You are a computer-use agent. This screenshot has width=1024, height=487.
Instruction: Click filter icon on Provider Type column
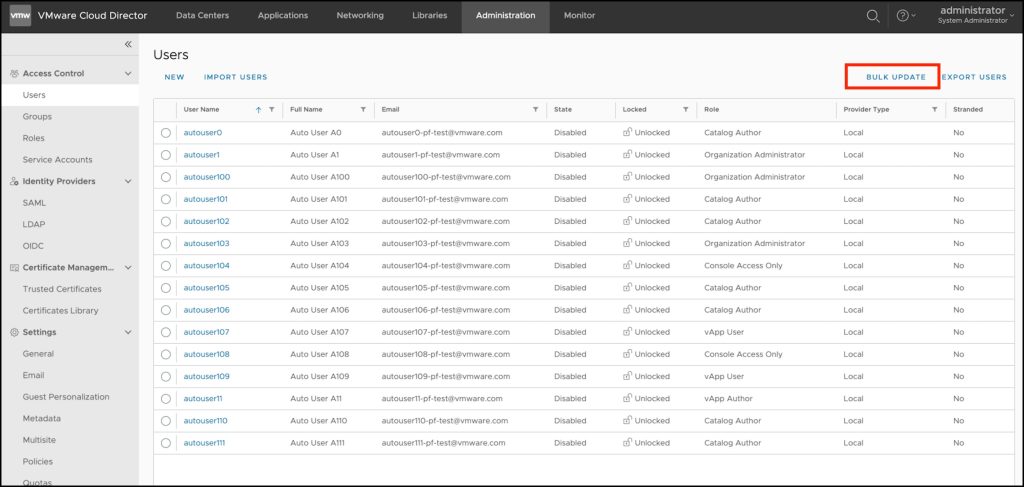point(934,109)
